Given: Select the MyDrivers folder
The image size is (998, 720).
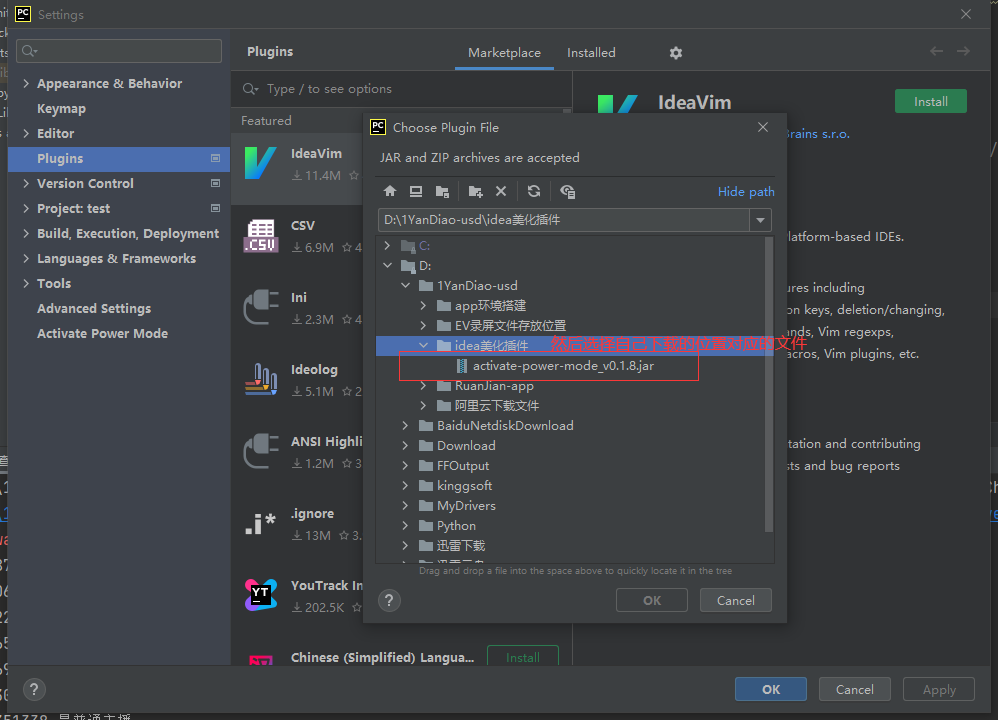Looking at the screenshot, I should pos(466,505).
